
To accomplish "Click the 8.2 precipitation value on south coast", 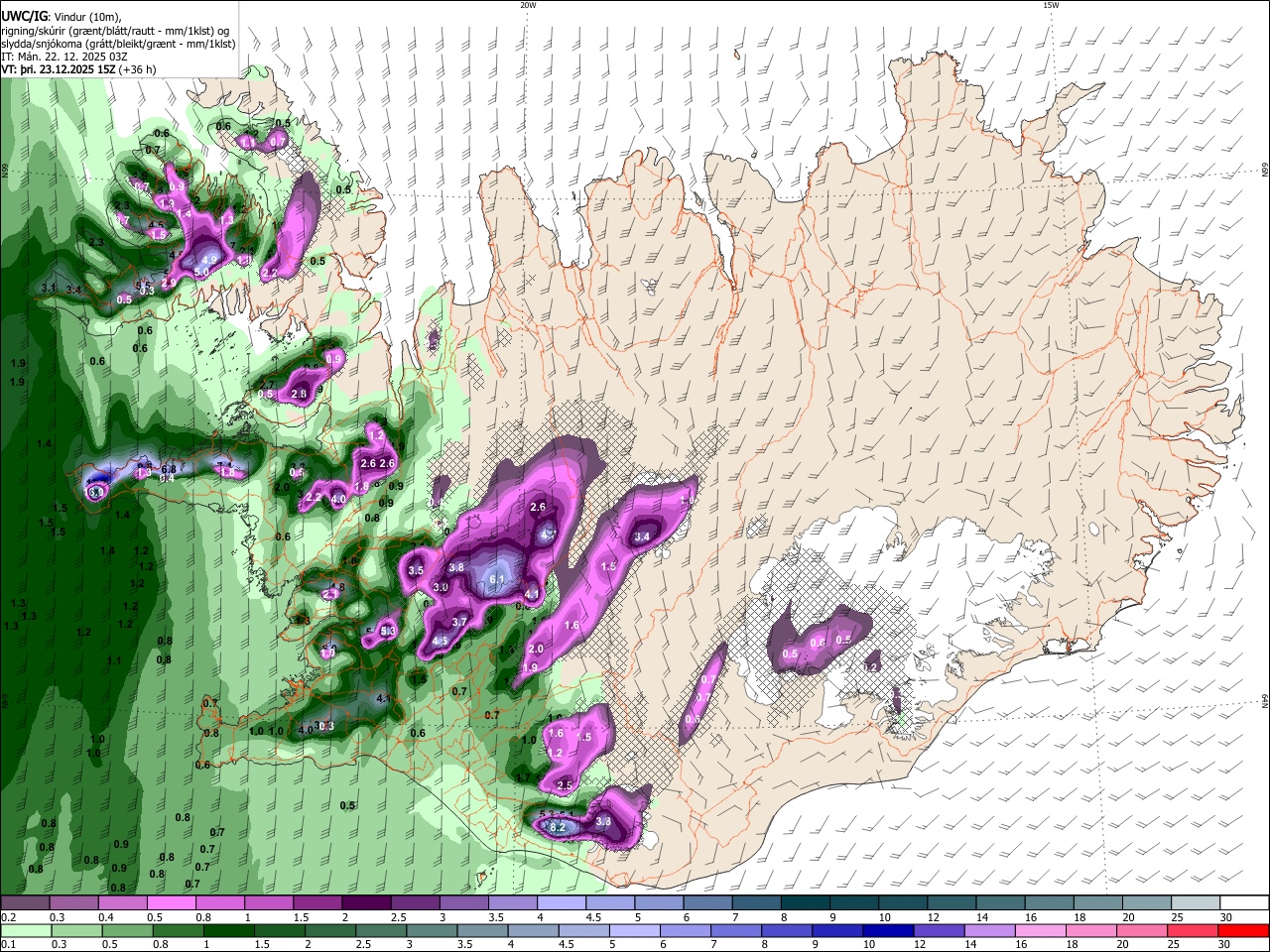I will (557, 827).
